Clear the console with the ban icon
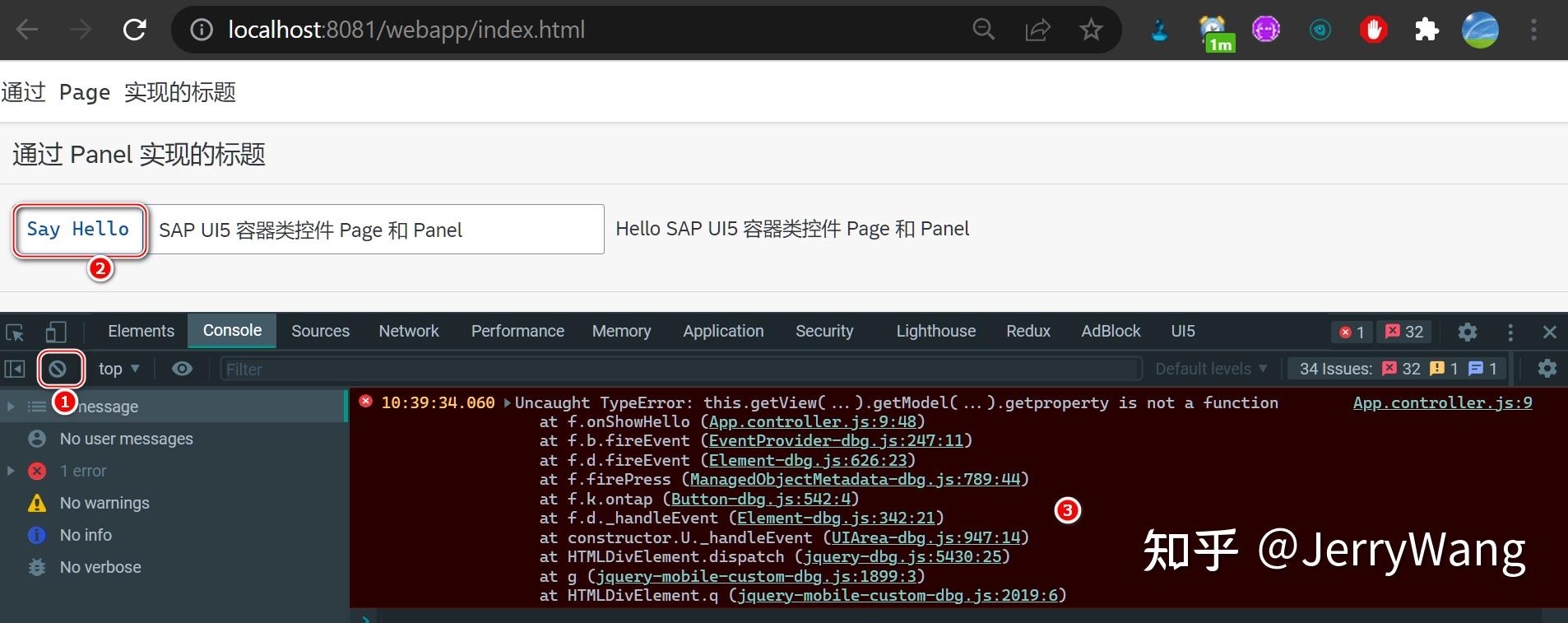 (58, 369)
